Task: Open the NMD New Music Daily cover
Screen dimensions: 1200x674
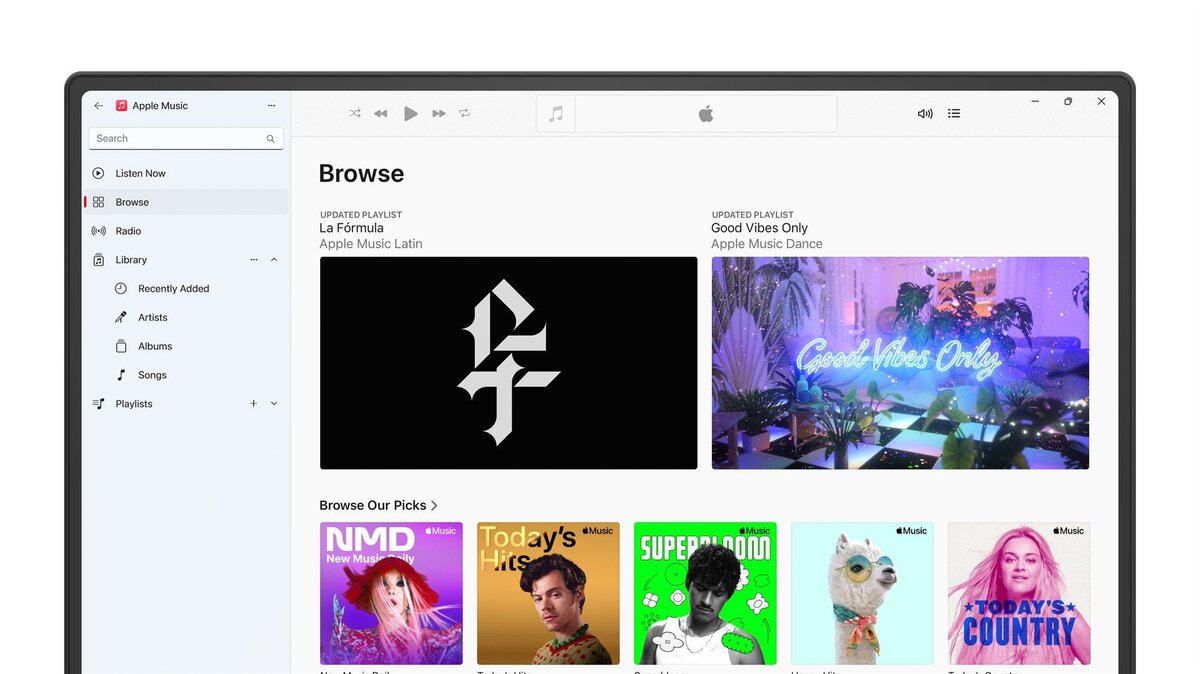Action: tap(391, 593)
